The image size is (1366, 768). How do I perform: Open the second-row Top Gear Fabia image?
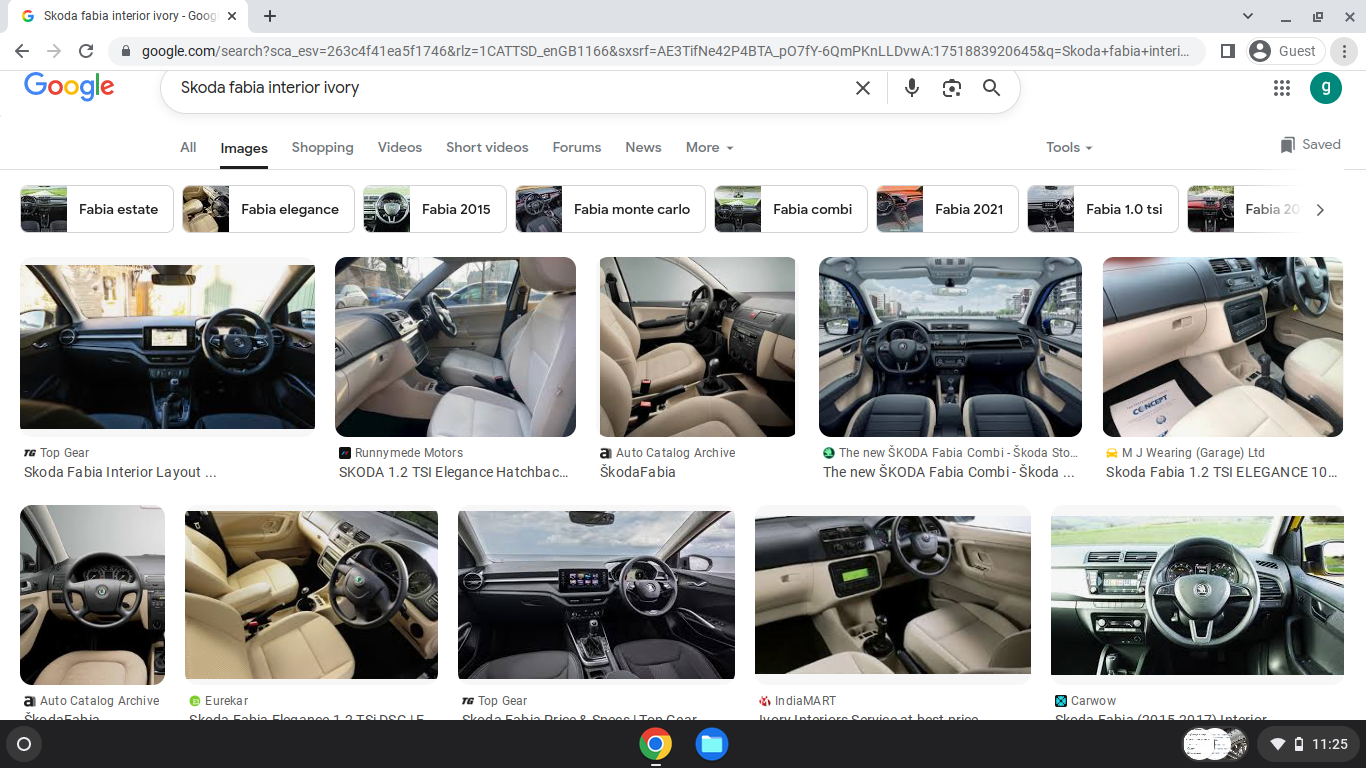pos(596,595)
